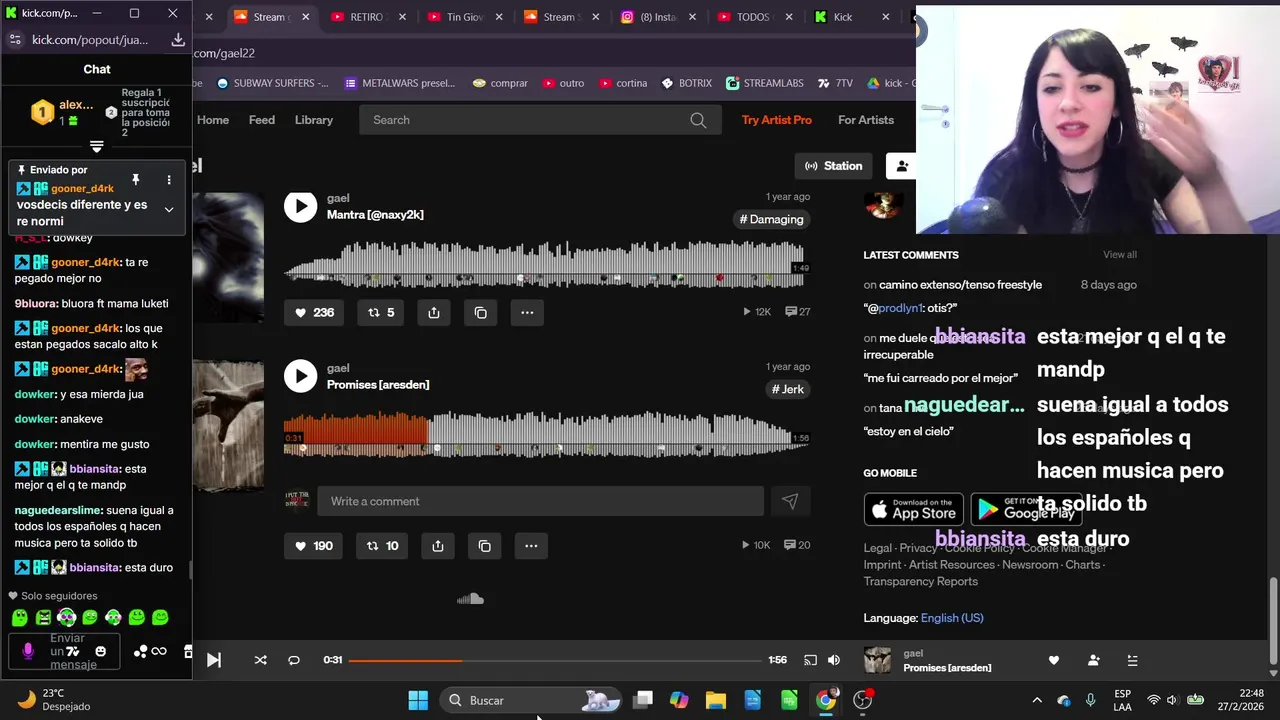1280x720 pixels.
Task: Like the now-playing track in player bar
Action: [1053, 660]
